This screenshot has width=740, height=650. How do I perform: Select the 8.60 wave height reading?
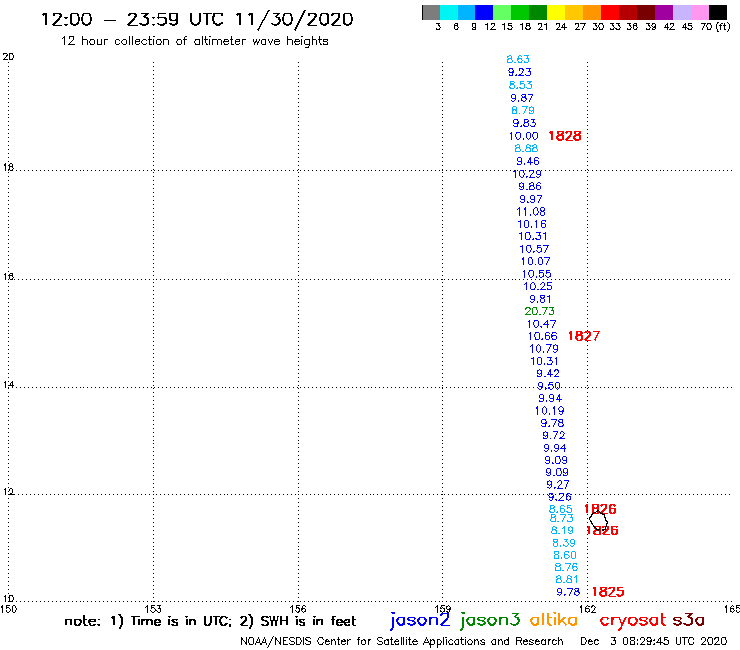click(x=565, y=556)
